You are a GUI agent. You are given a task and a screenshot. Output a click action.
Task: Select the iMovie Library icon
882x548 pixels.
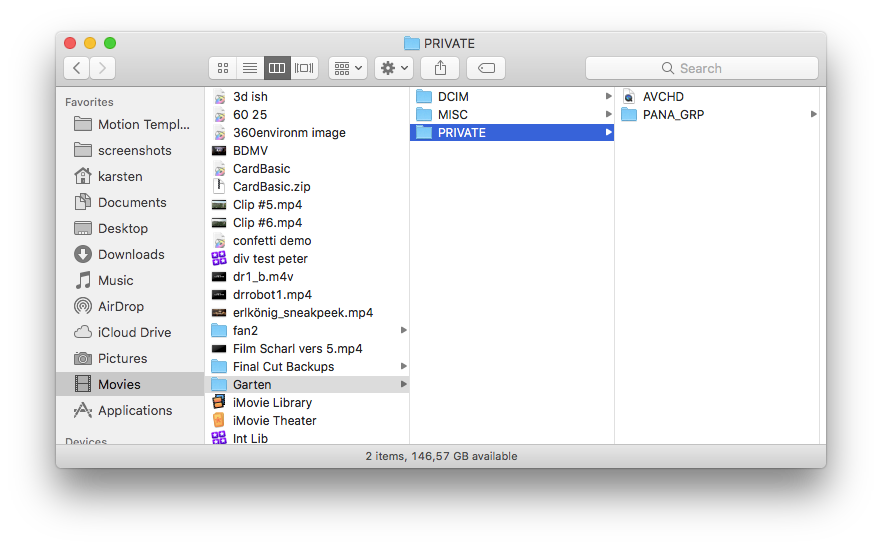coord(219,402)
